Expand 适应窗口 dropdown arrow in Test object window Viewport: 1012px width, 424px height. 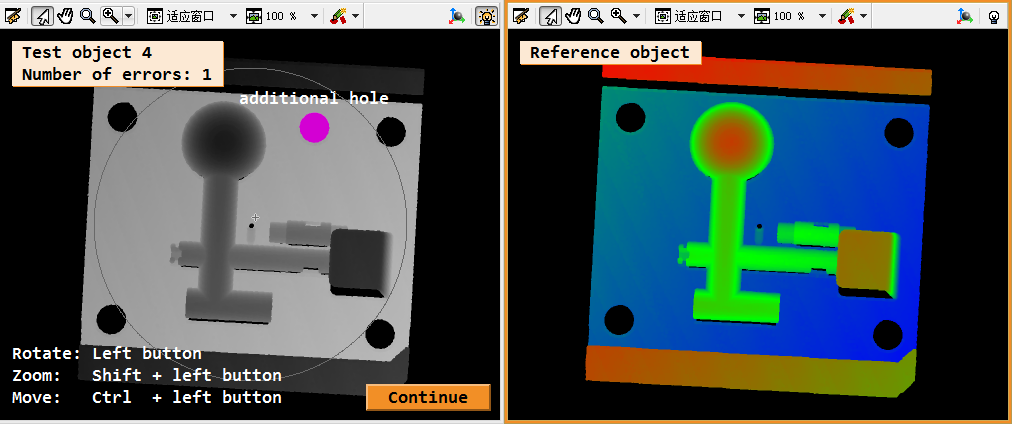[x=233, y=16]
